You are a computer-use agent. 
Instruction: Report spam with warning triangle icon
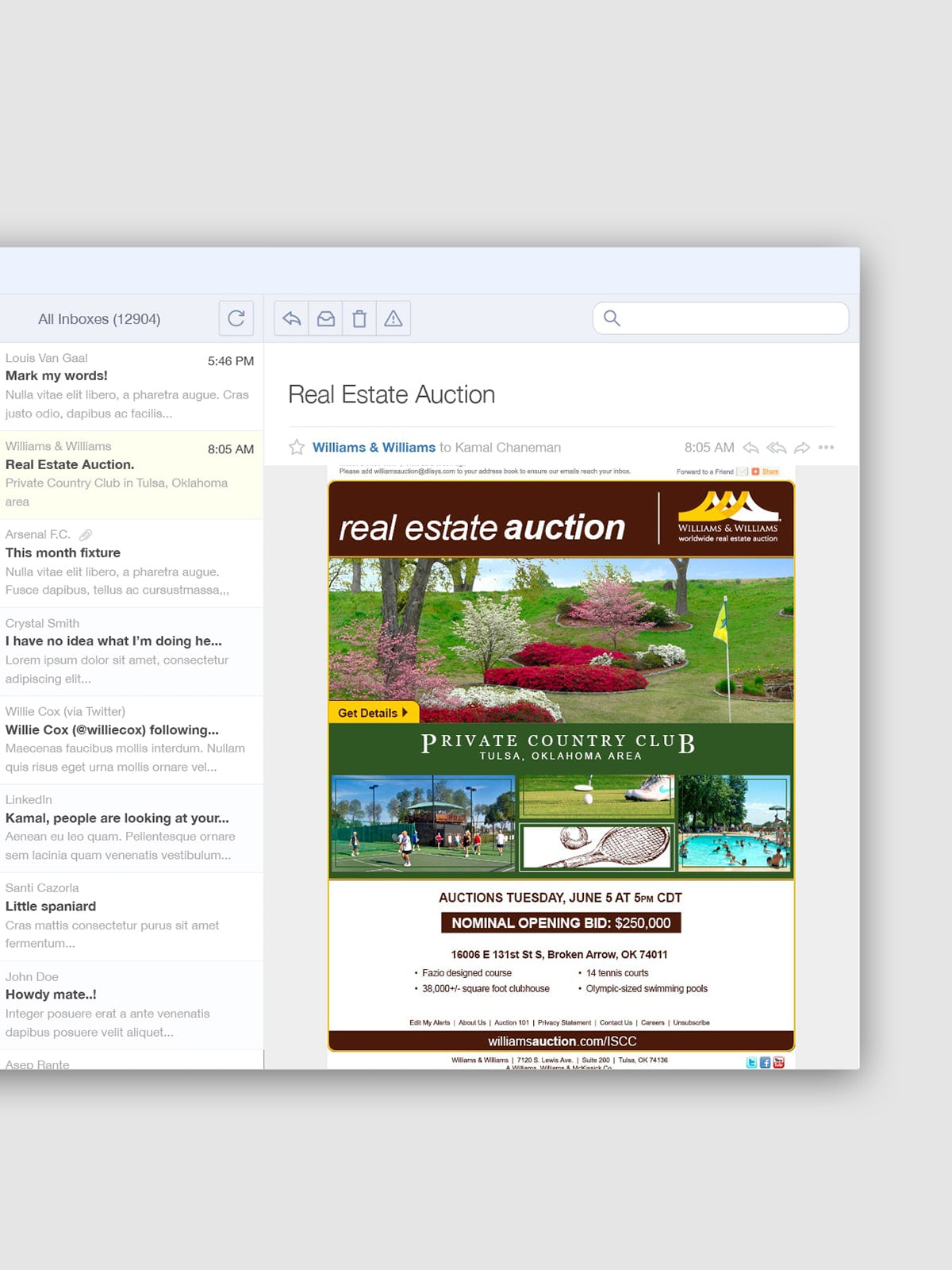(393, 318)
